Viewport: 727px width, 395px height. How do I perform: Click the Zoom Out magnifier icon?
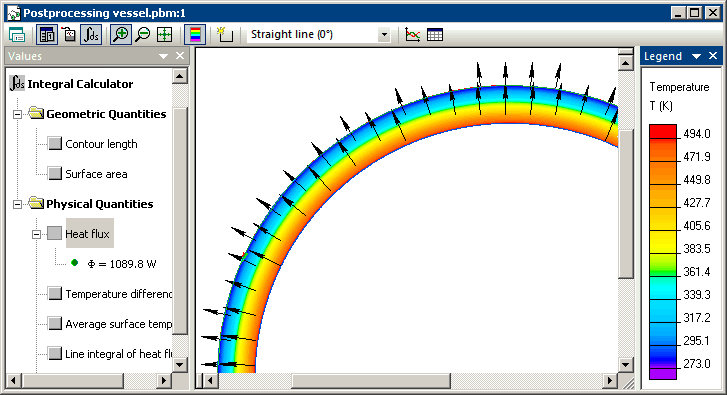[143, 35]
